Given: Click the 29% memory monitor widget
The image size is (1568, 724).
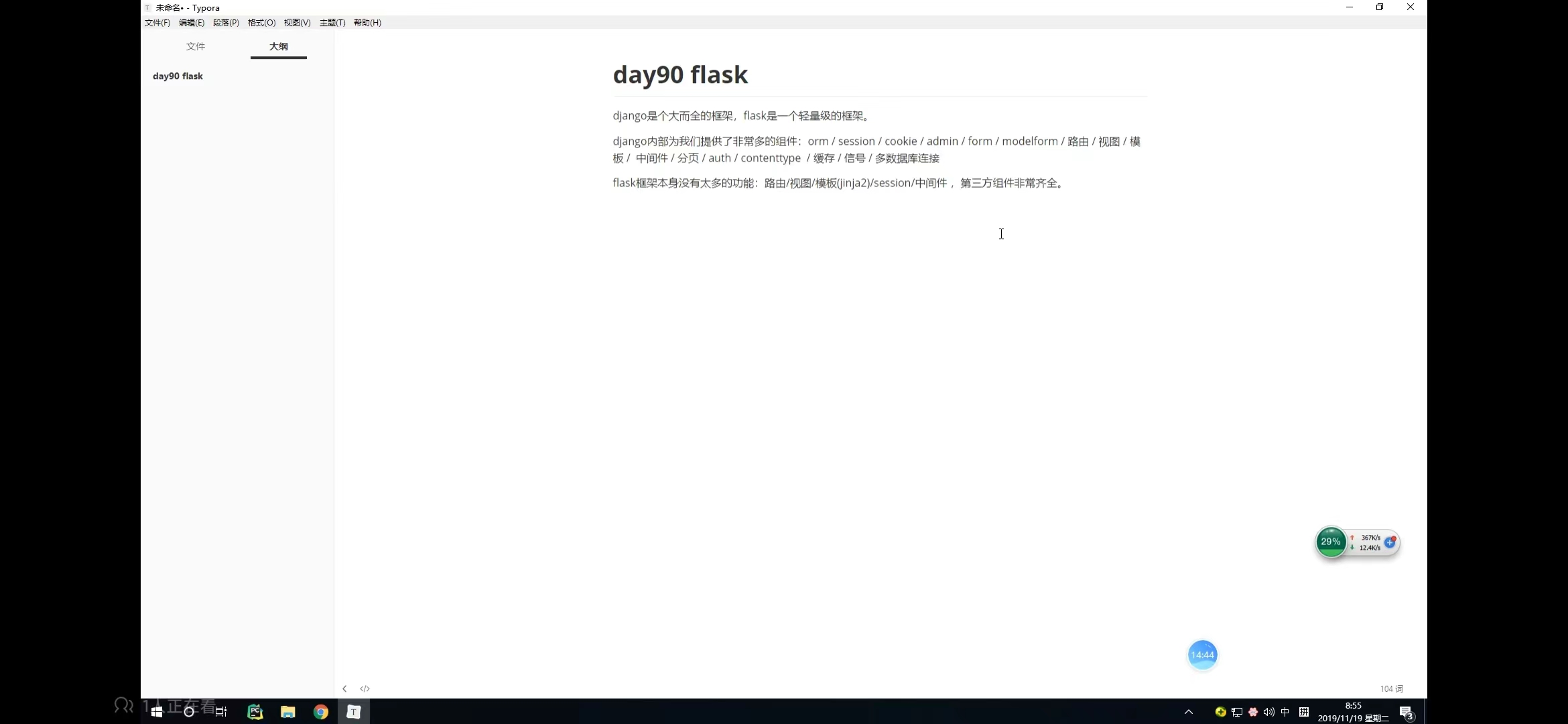Looking at the screenshot, I should pos(1331,542).
